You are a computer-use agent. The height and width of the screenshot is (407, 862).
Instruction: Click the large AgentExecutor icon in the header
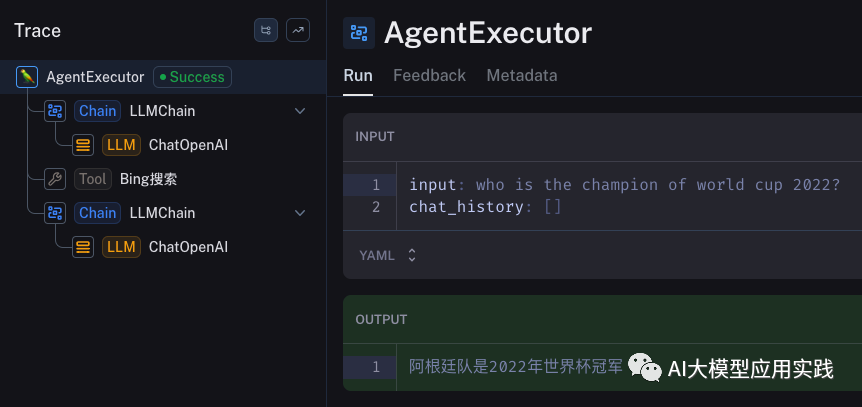(359, 33)
